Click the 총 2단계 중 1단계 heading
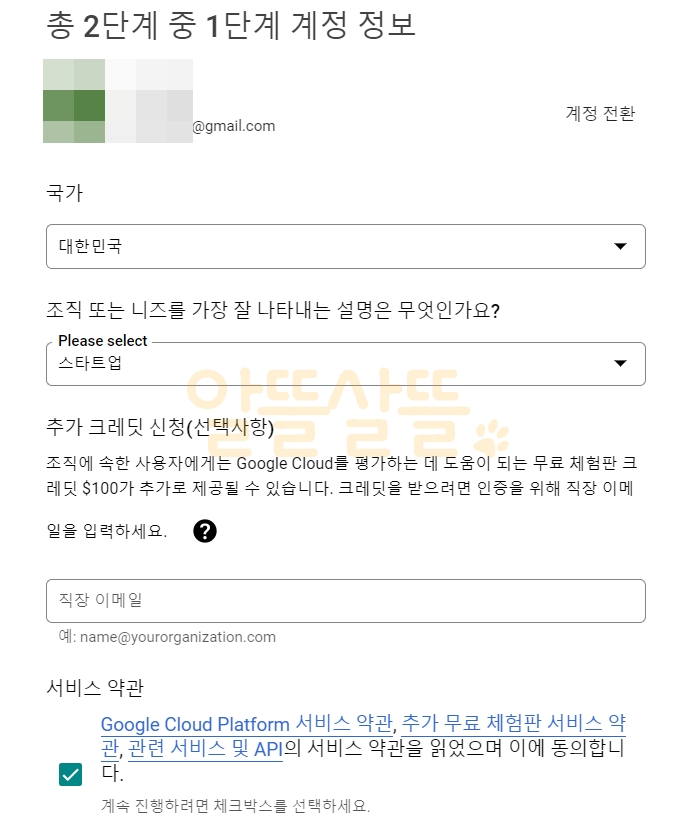Image resolution: width=696 pixels, height=824 pixels. [231, 26]
